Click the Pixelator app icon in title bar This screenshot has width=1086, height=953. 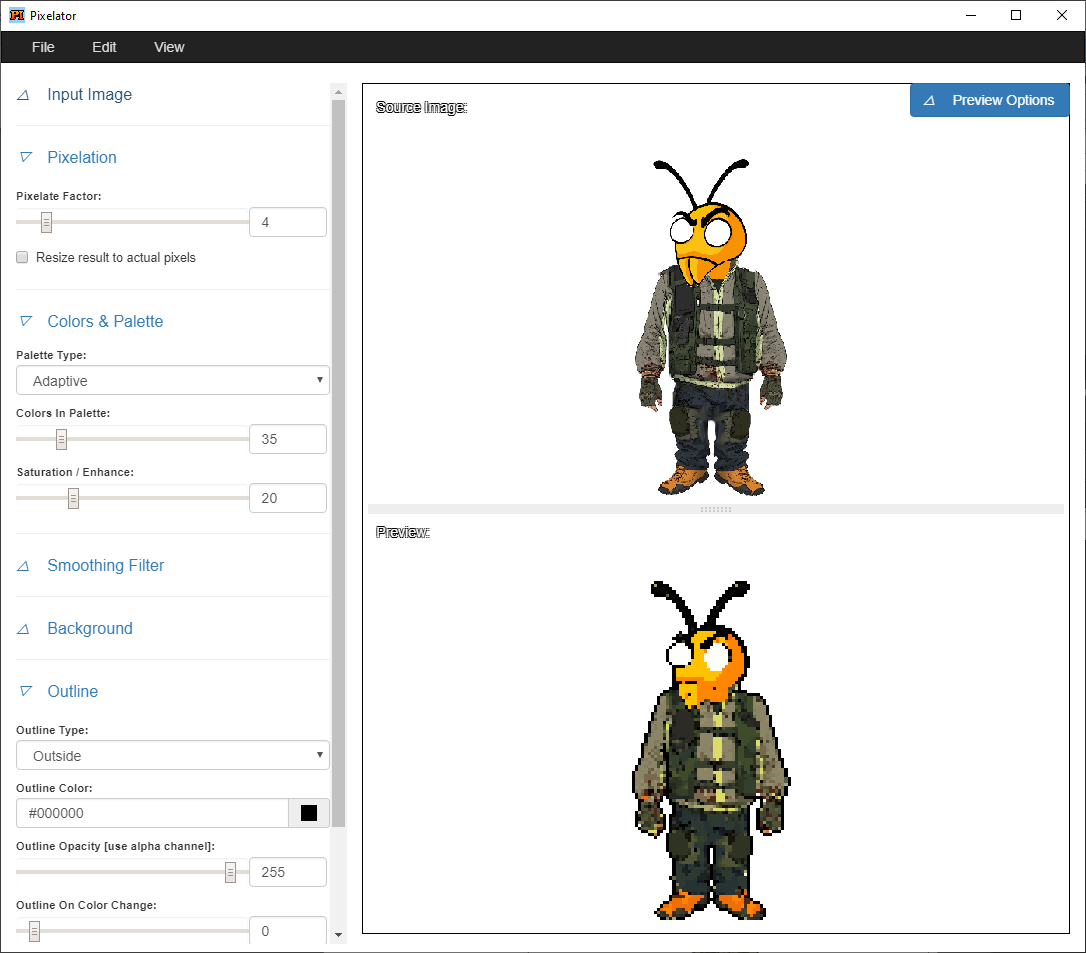click(x=17, y=15)
